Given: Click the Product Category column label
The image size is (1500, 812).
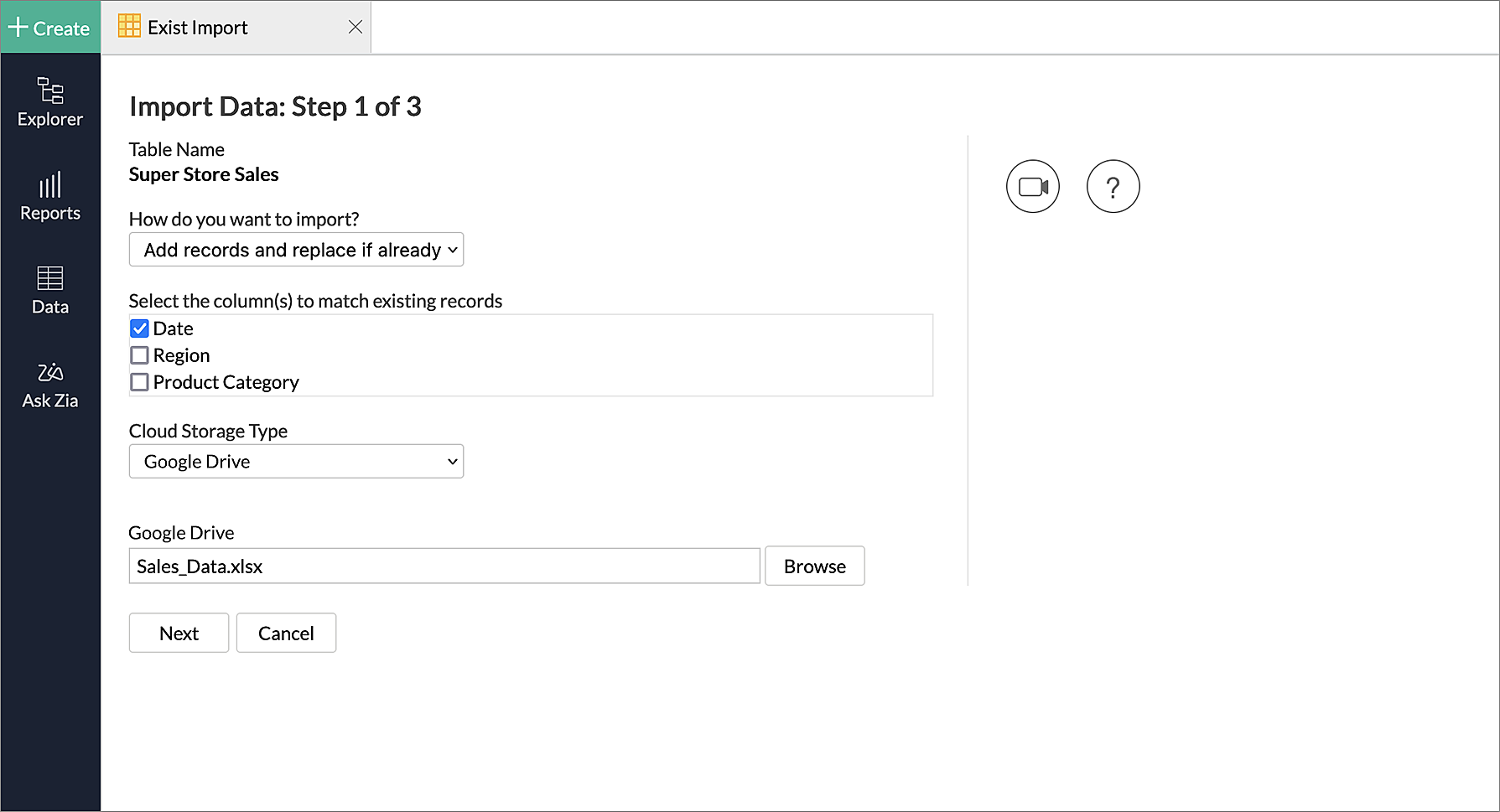Looking at the screenshot, I should pyautogui.click(x=226, y=382).
